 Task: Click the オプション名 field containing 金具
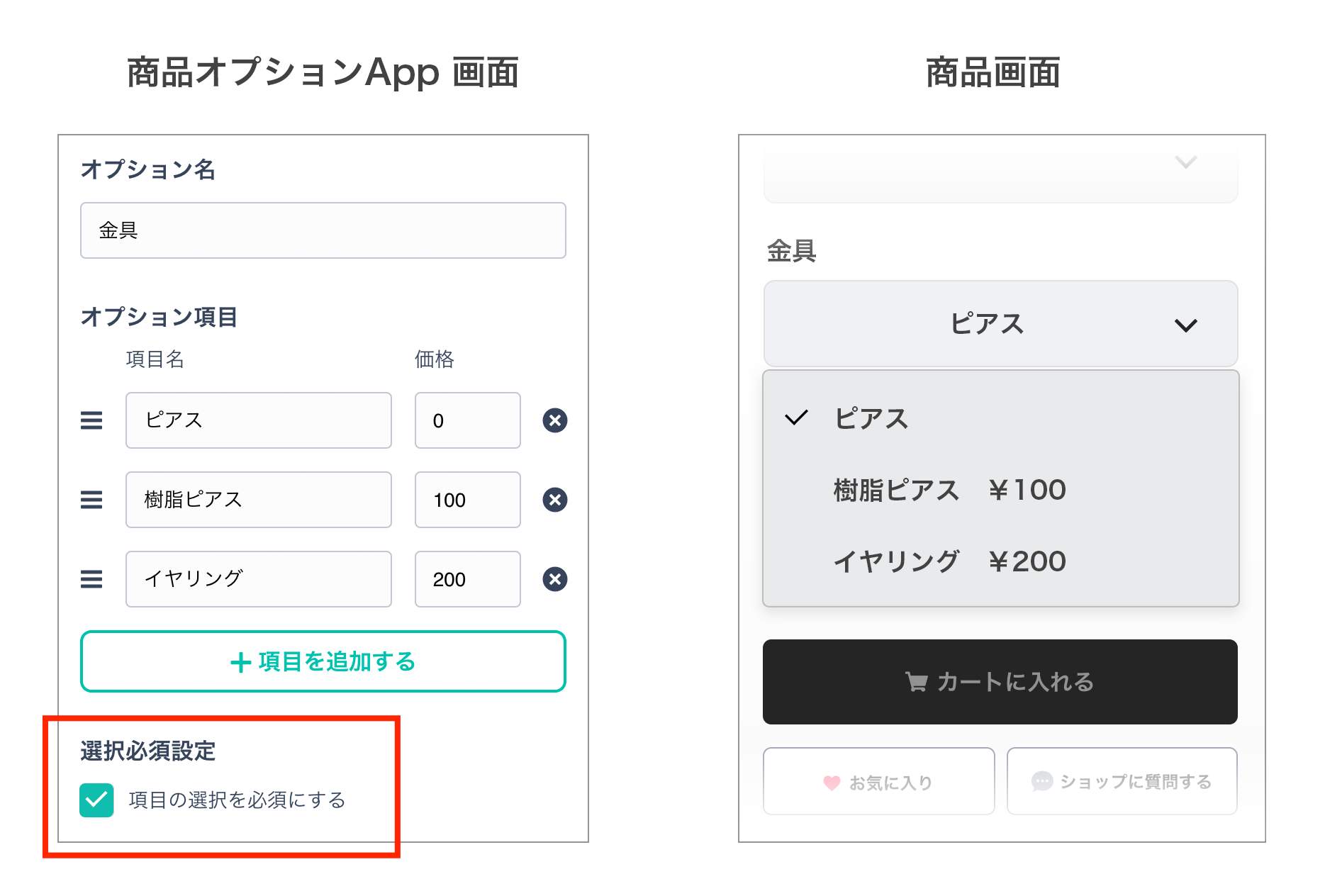(x=323, y=230)
